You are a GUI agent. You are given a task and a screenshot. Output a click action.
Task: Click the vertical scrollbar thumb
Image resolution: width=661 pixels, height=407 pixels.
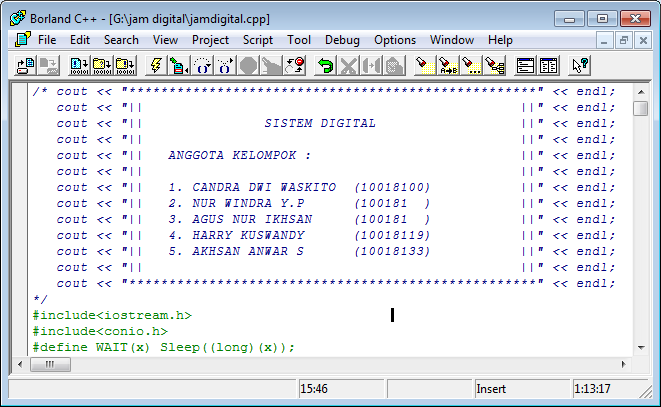click(x=641, y=108)
